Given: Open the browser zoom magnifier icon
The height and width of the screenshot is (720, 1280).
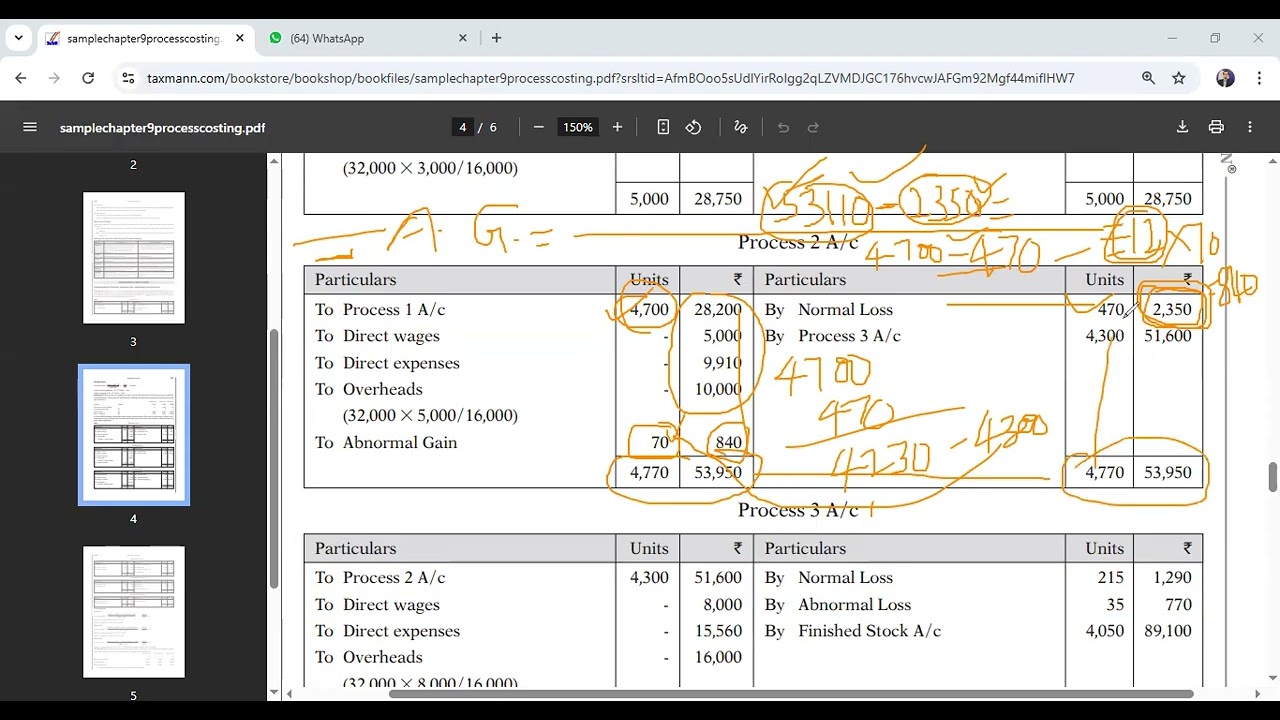Looking at the screenshot, I should (x=1148, y=78).
